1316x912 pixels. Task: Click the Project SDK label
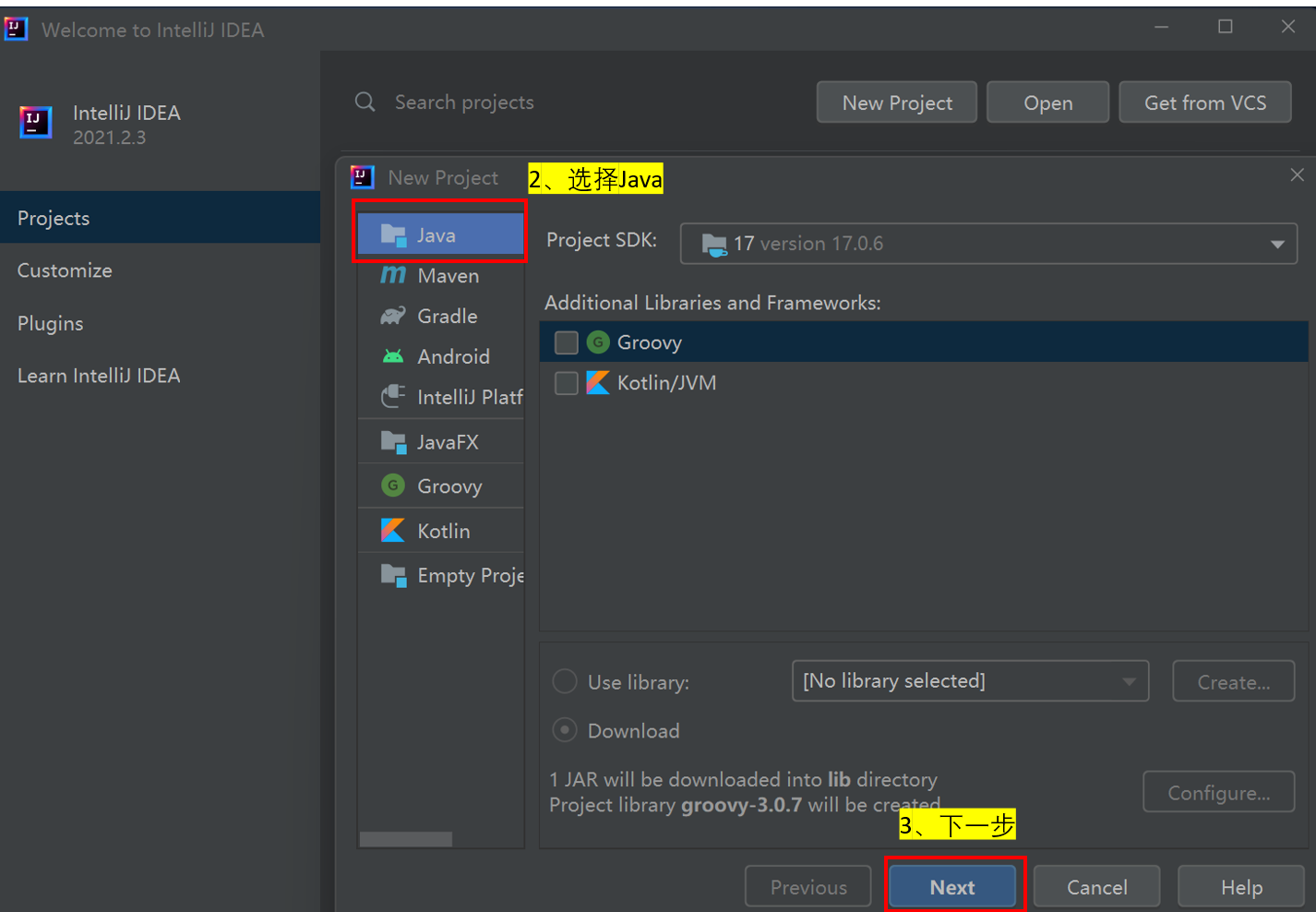pyautogui.click(x=602, y=240)
